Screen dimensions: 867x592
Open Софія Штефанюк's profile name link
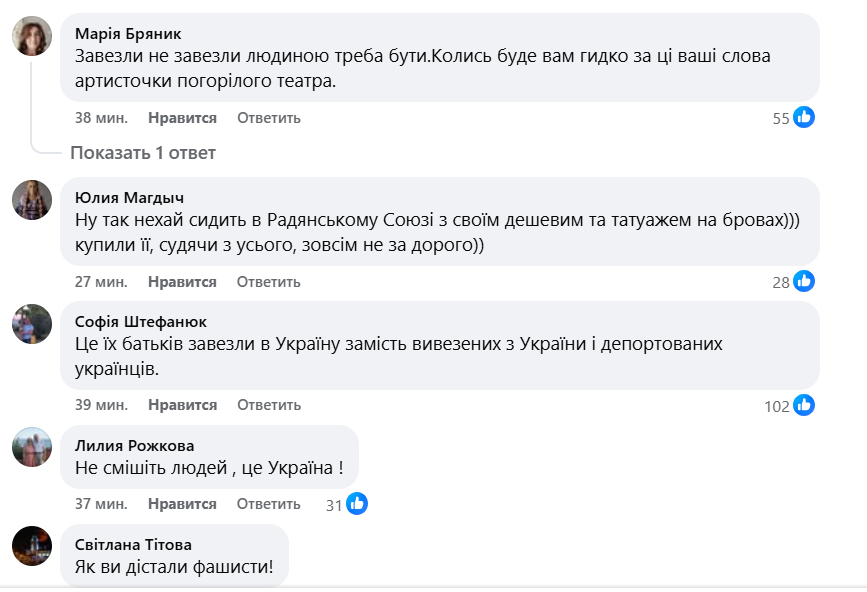pyautogui.click(x=140, y=322)
